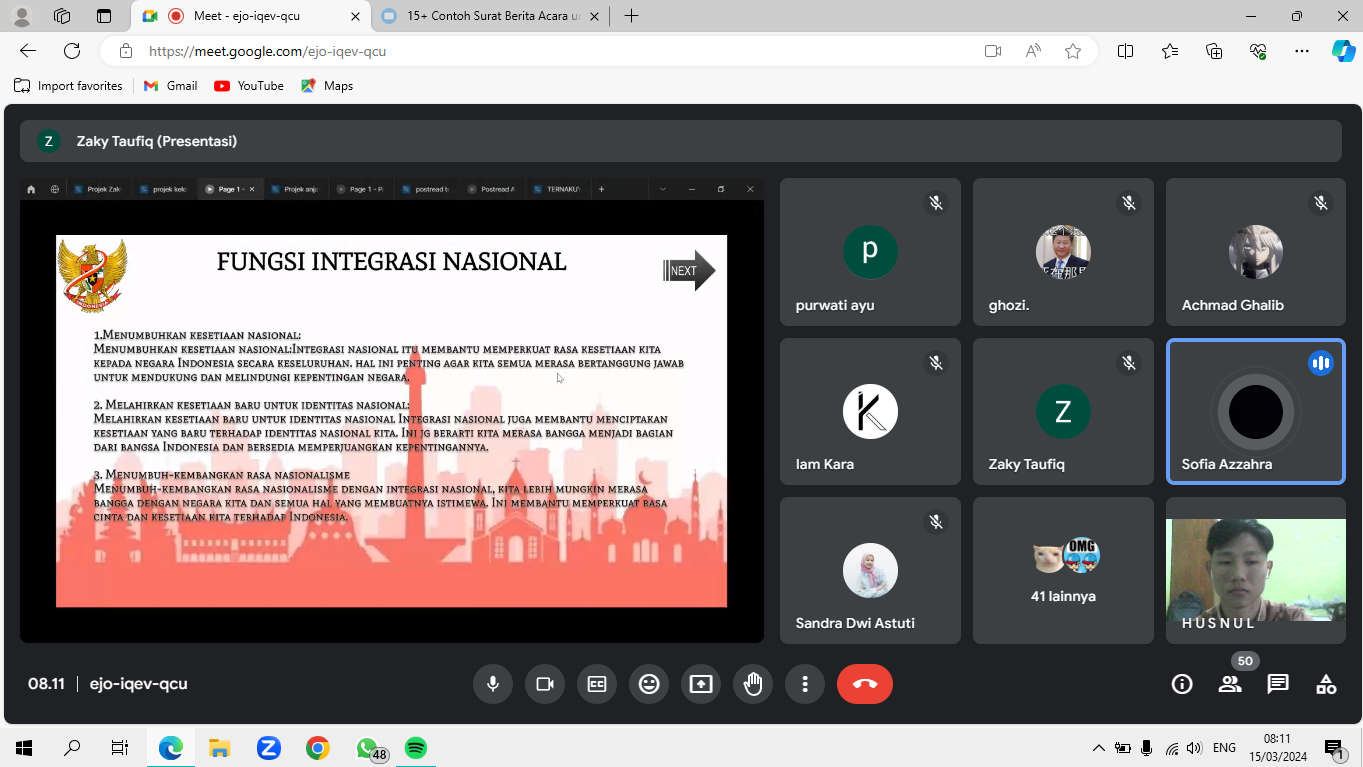This screenshot has height=767, width=1363.
Task: Open the activities panel icon
Action: tap(1326, 684)
